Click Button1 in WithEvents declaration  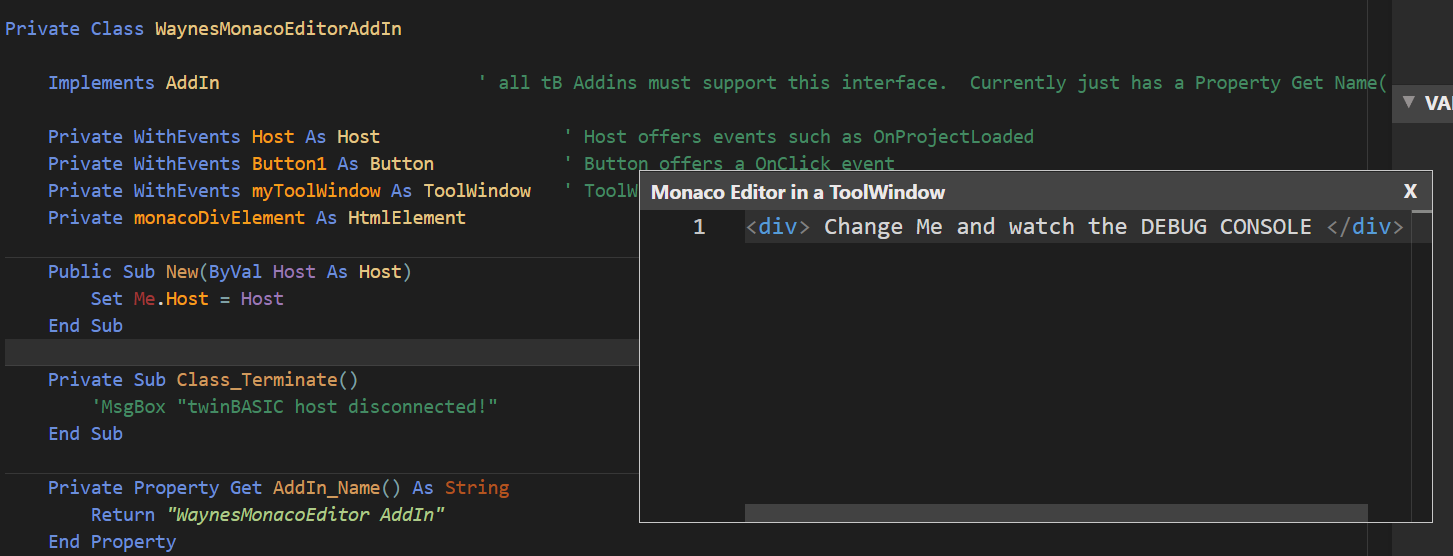click(289, 164)
